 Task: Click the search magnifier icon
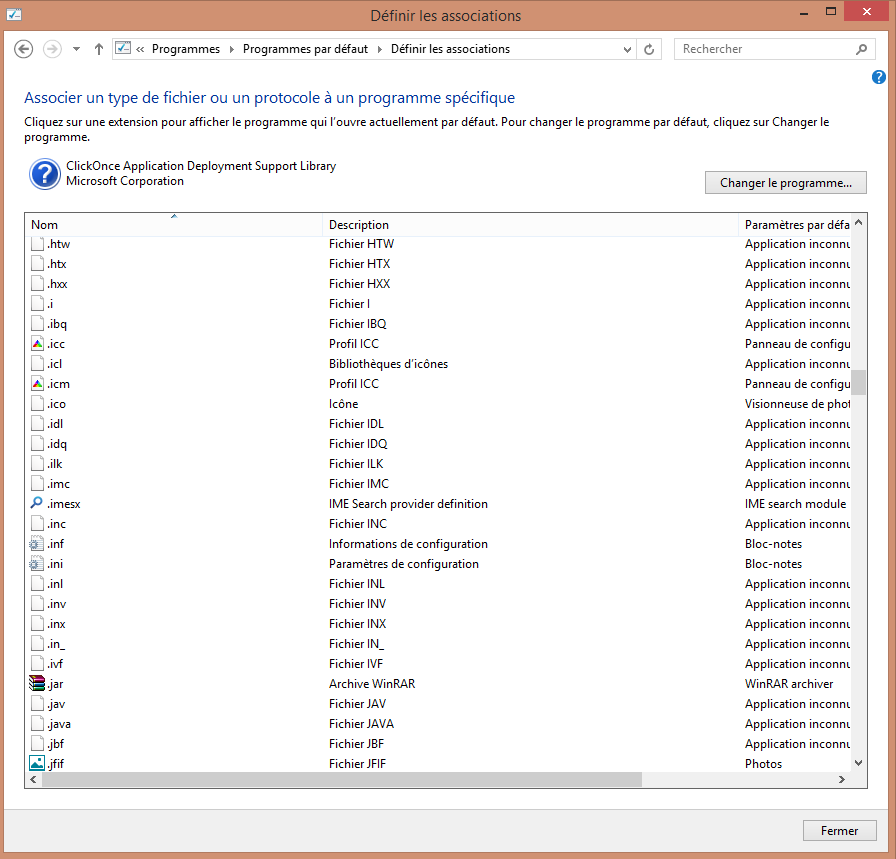coord(861,49)
